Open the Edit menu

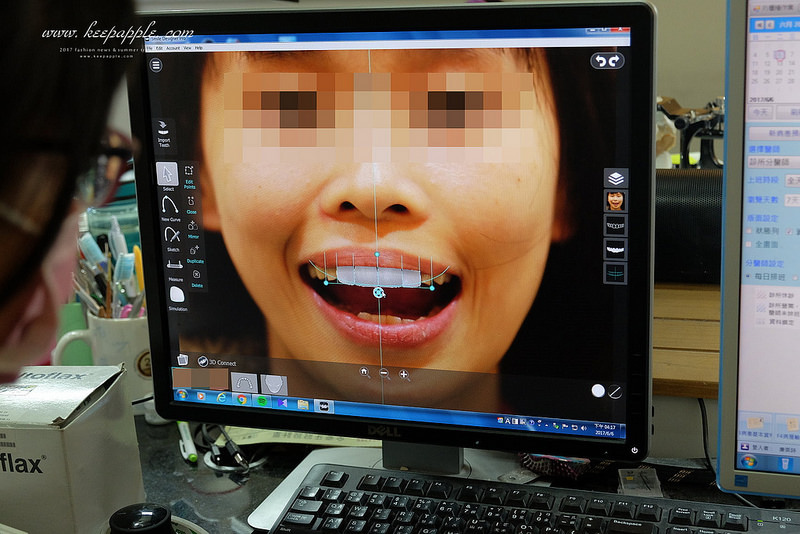[159, 48]
